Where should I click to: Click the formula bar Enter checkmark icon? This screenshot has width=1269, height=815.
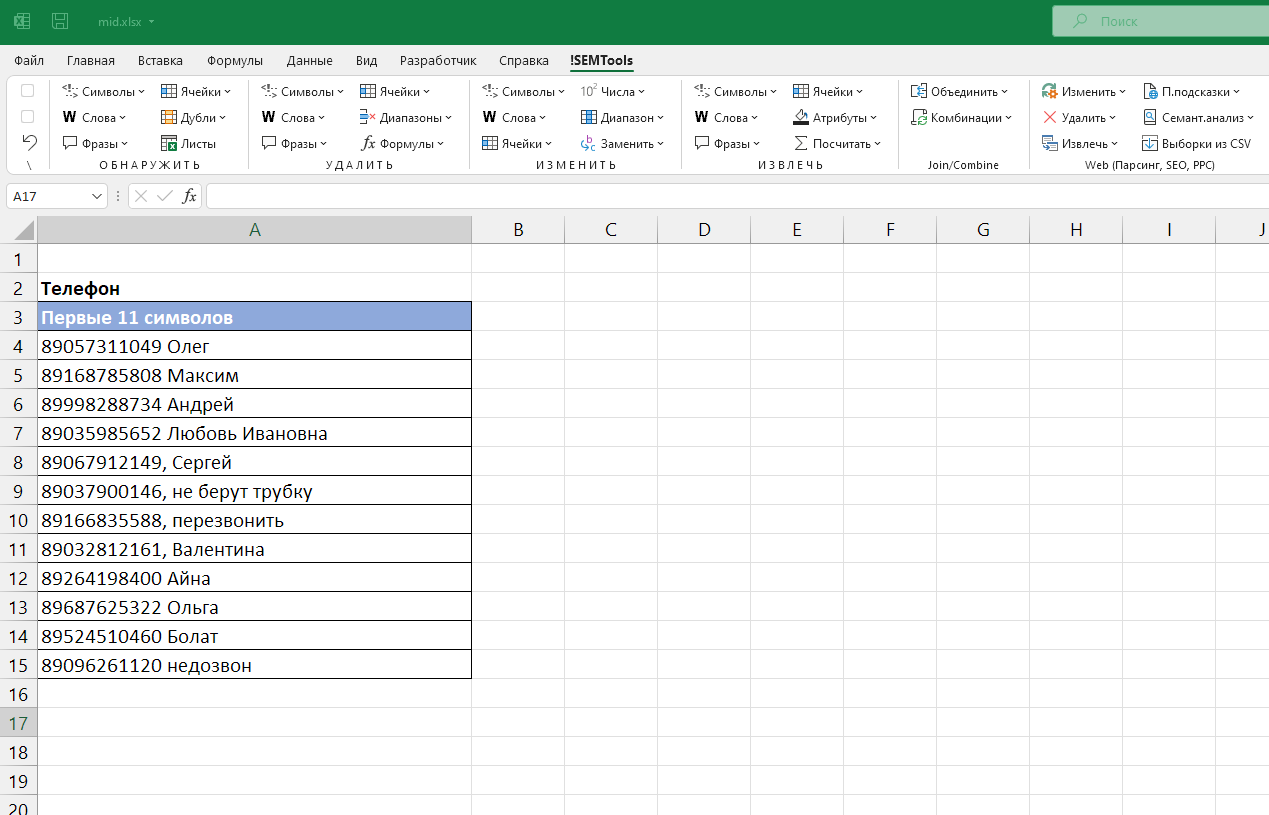click(x=165, y=196)
